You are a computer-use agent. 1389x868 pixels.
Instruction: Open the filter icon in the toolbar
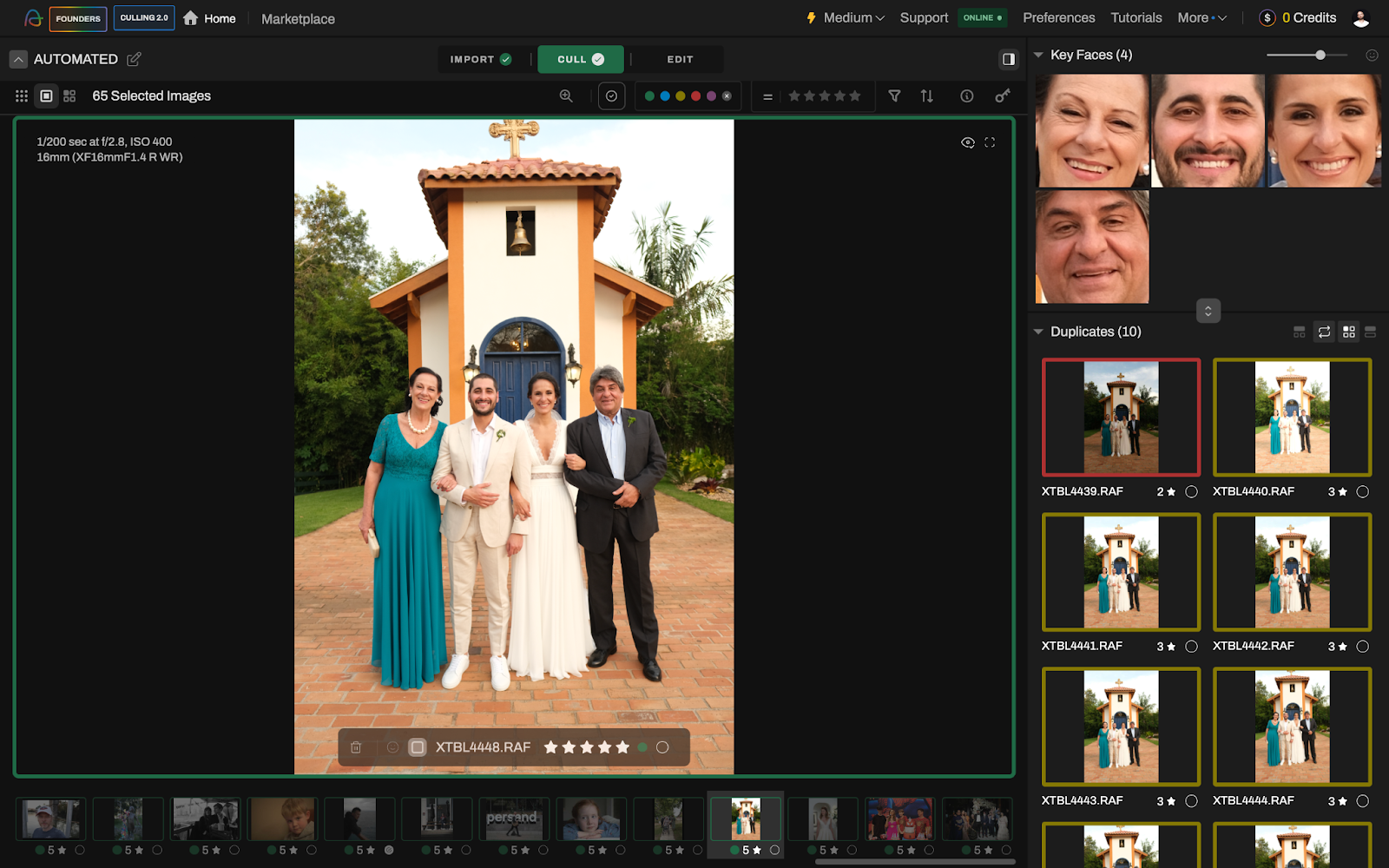(894, 95)
